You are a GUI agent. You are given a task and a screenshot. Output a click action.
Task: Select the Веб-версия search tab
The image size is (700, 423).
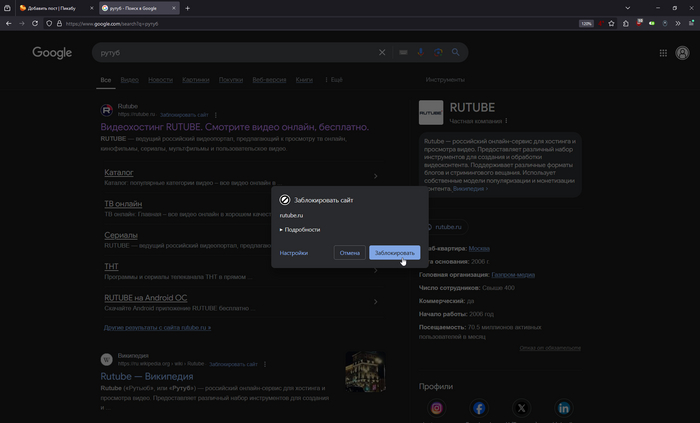coord(269,80)
